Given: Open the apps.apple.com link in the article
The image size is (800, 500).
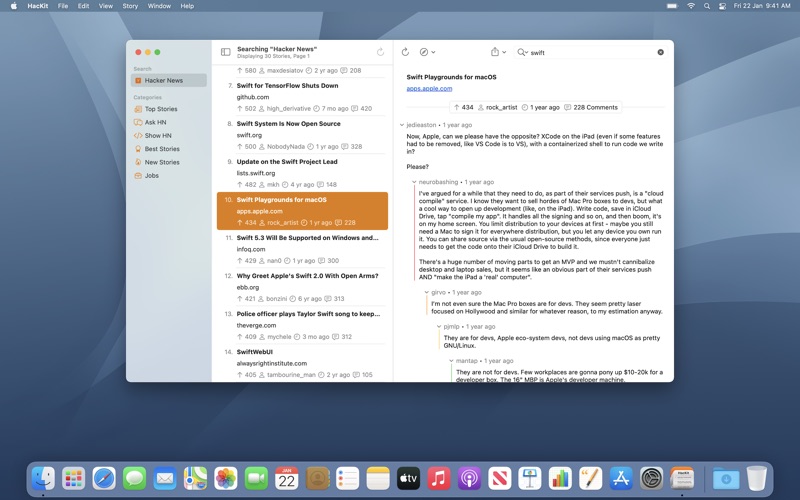Looking at the screenshot, I should (x=429, y=88).
